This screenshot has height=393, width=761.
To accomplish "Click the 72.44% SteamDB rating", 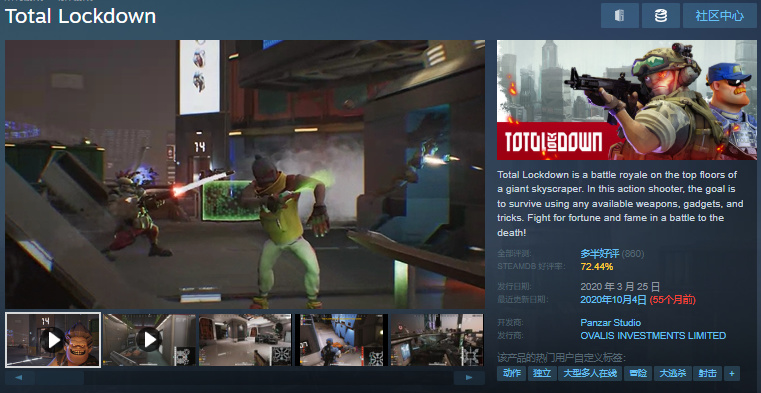I will pyautogui.click(x=596, y=266).
